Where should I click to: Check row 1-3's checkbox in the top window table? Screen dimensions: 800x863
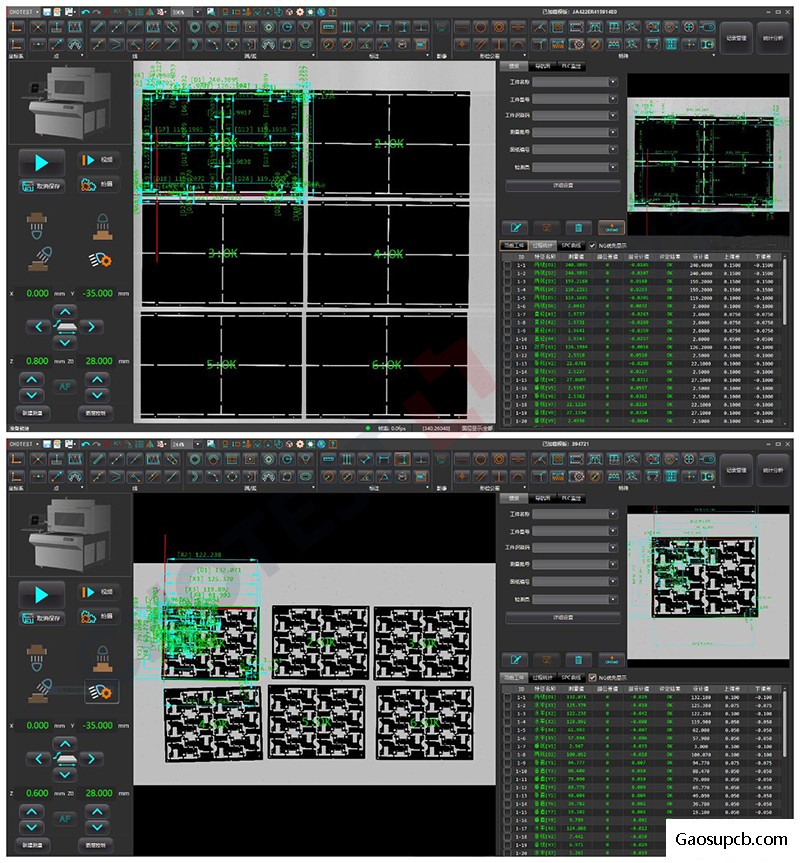[x=507, y=281]
